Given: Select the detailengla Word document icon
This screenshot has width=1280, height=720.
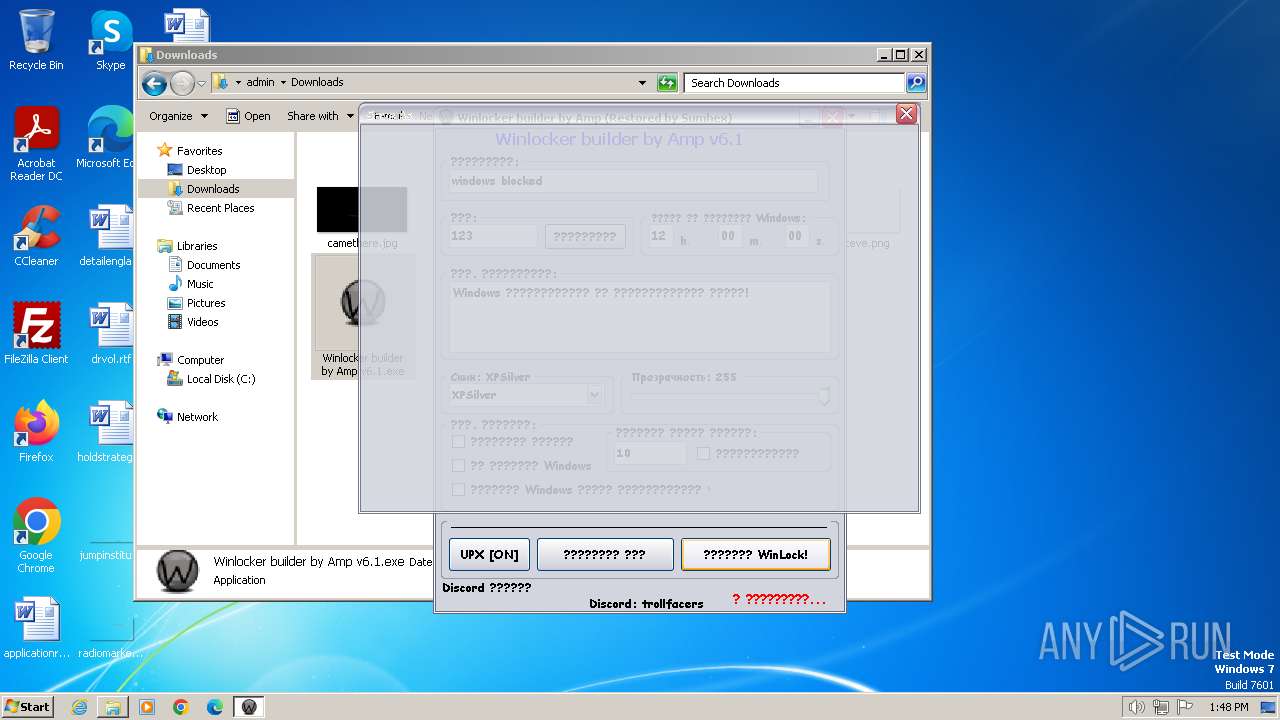Looking at the screenshot, I should (106, 237).
